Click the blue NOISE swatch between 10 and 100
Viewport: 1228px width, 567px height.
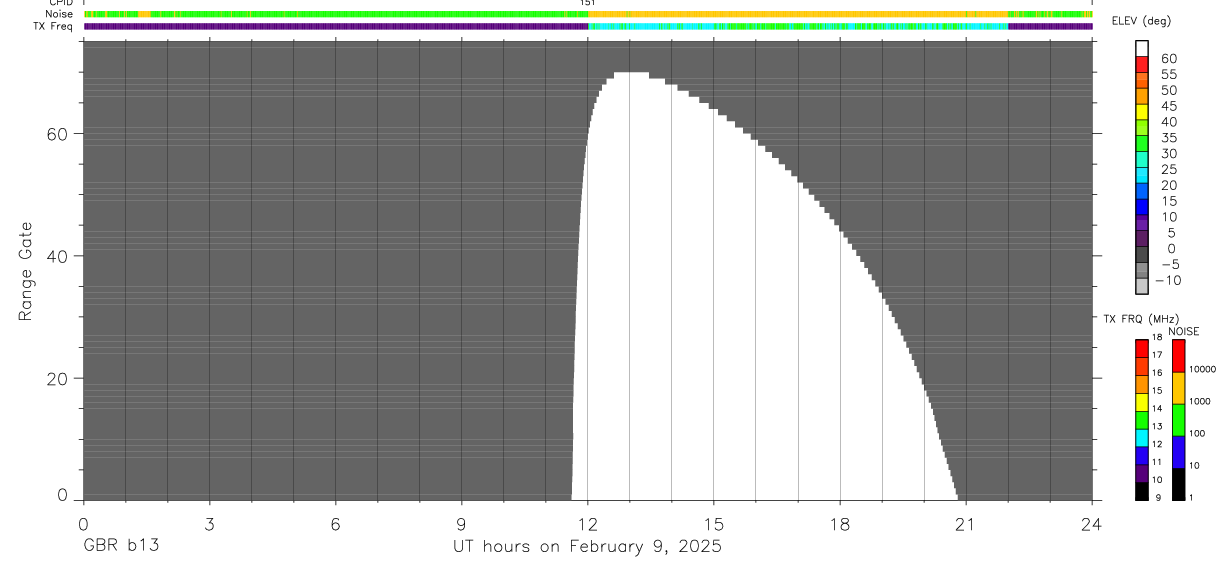(x=1178, y=452)
